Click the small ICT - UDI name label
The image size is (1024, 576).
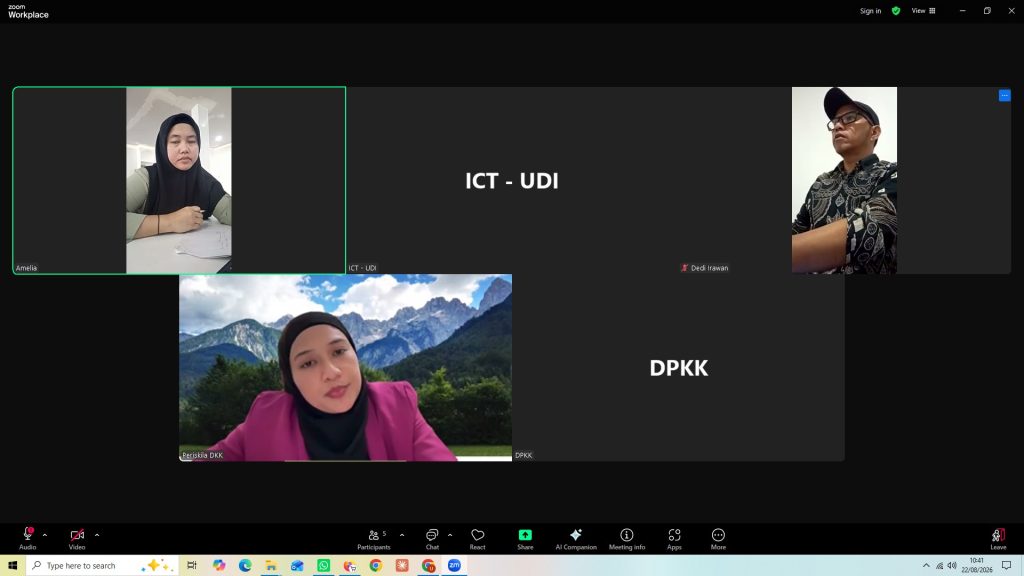pos(362,268)
